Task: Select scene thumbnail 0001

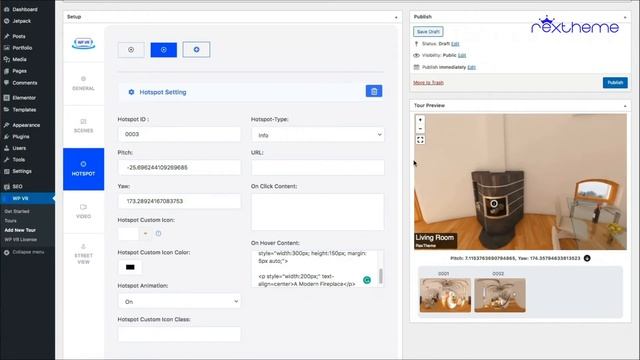Action: tap(445, 295)
